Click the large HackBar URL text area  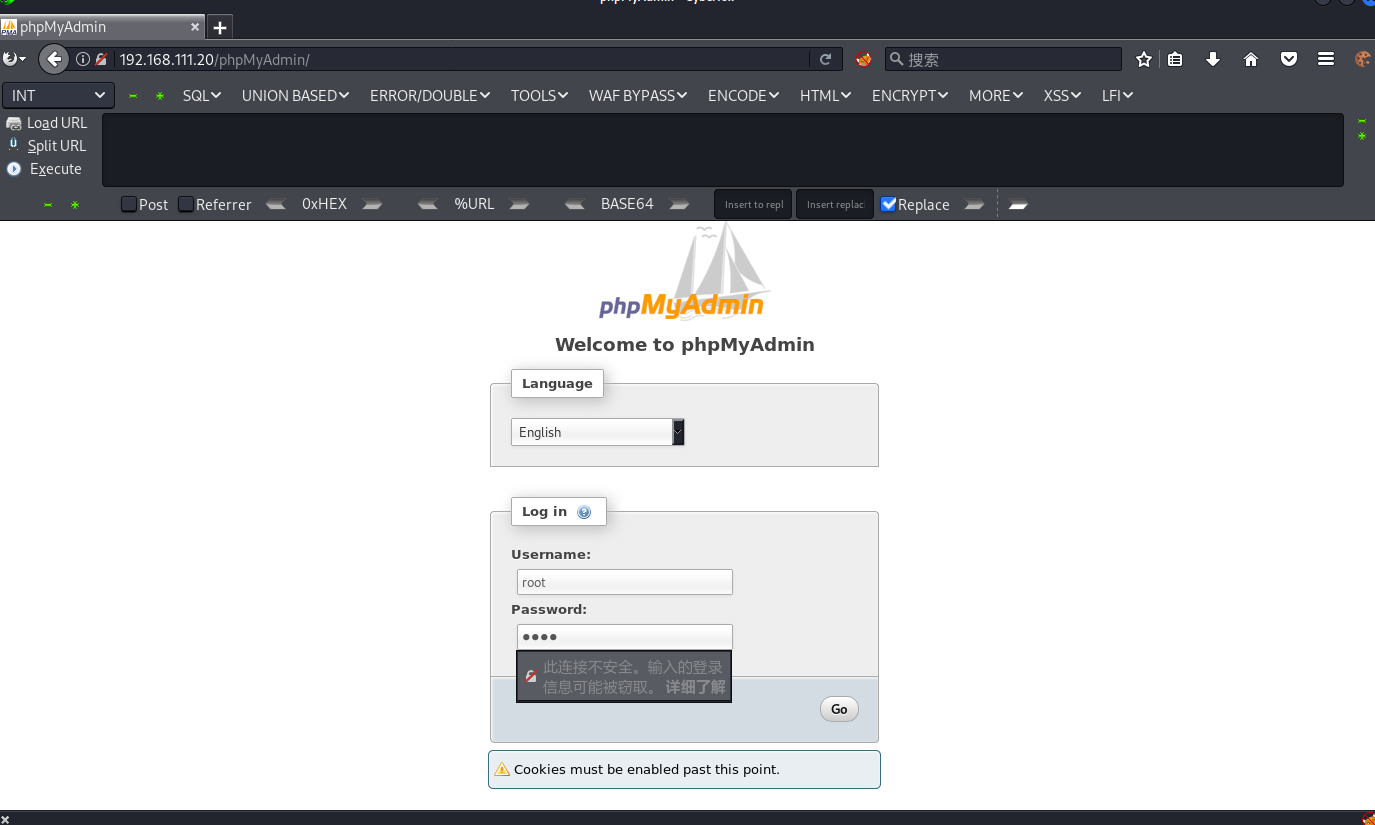[x=722, y=150]
